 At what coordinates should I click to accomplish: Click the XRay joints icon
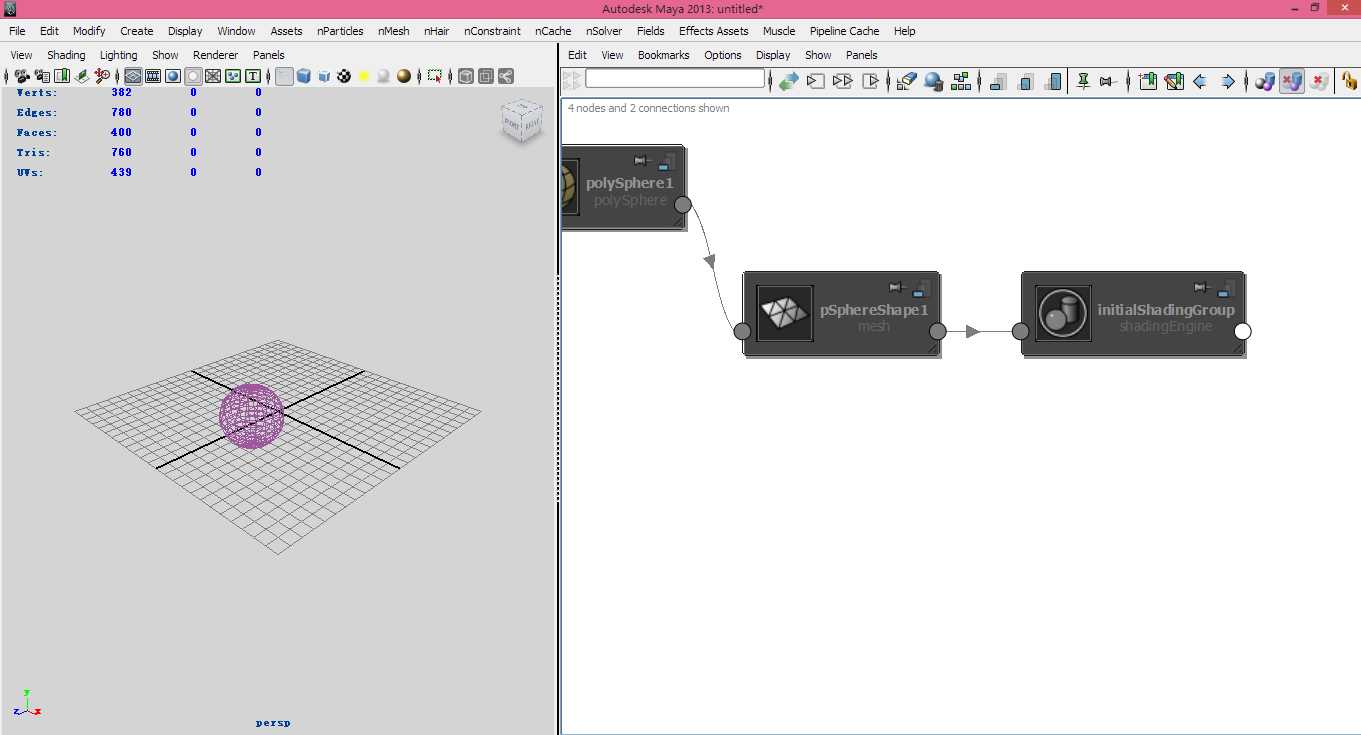coord(506,76)
